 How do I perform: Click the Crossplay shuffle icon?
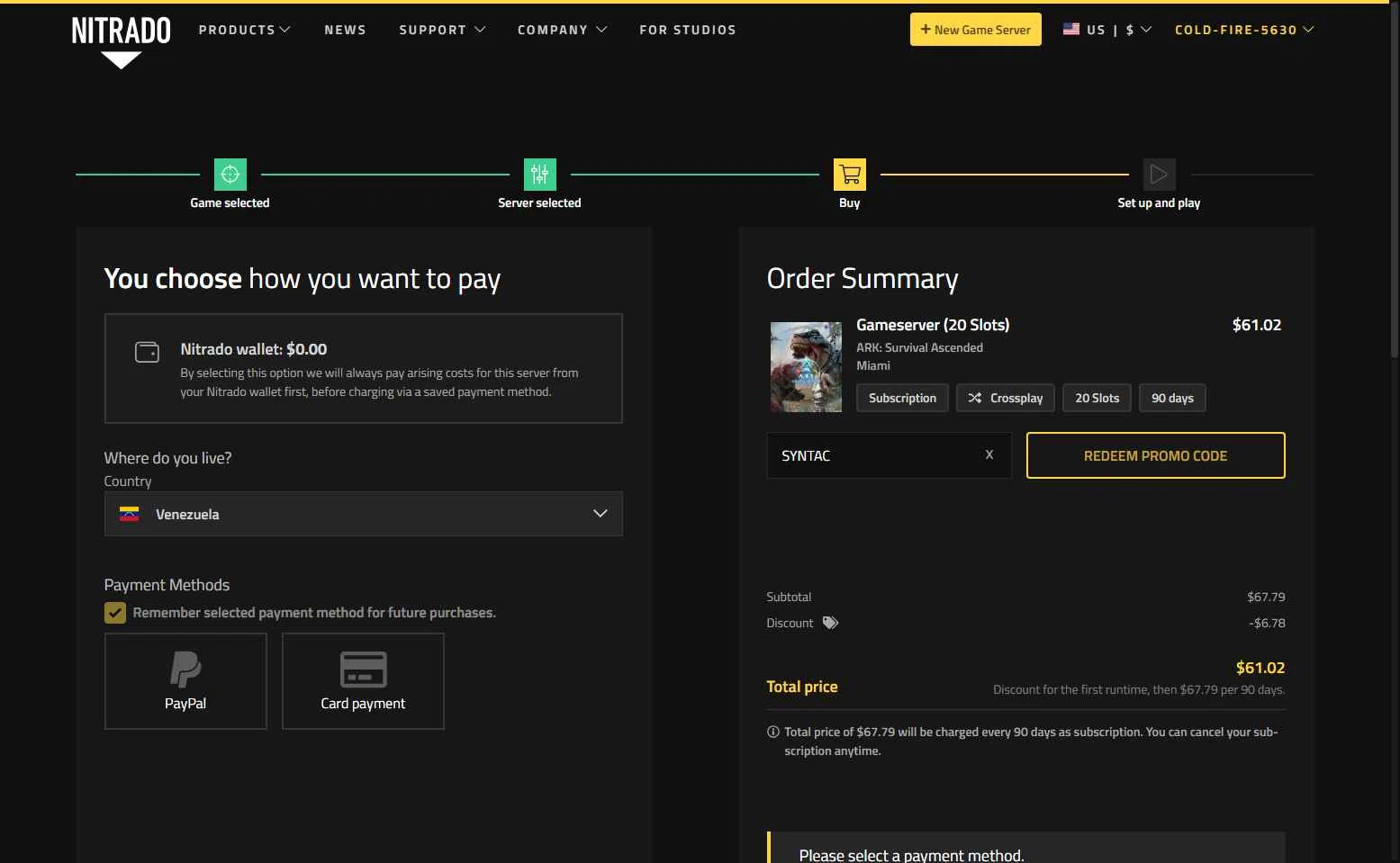point(974,398)
